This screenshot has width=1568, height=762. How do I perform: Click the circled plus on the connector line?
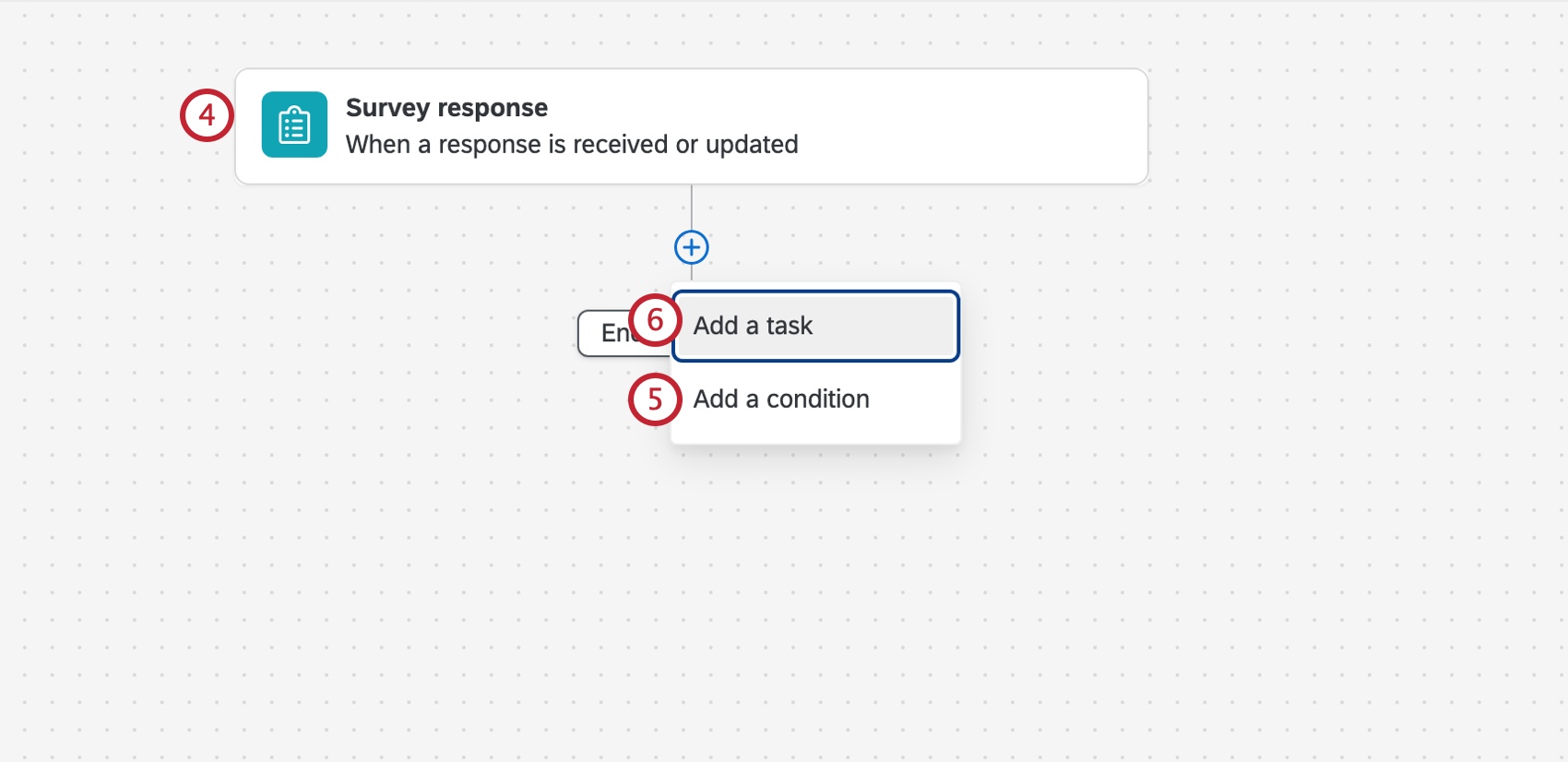[691, 247]
